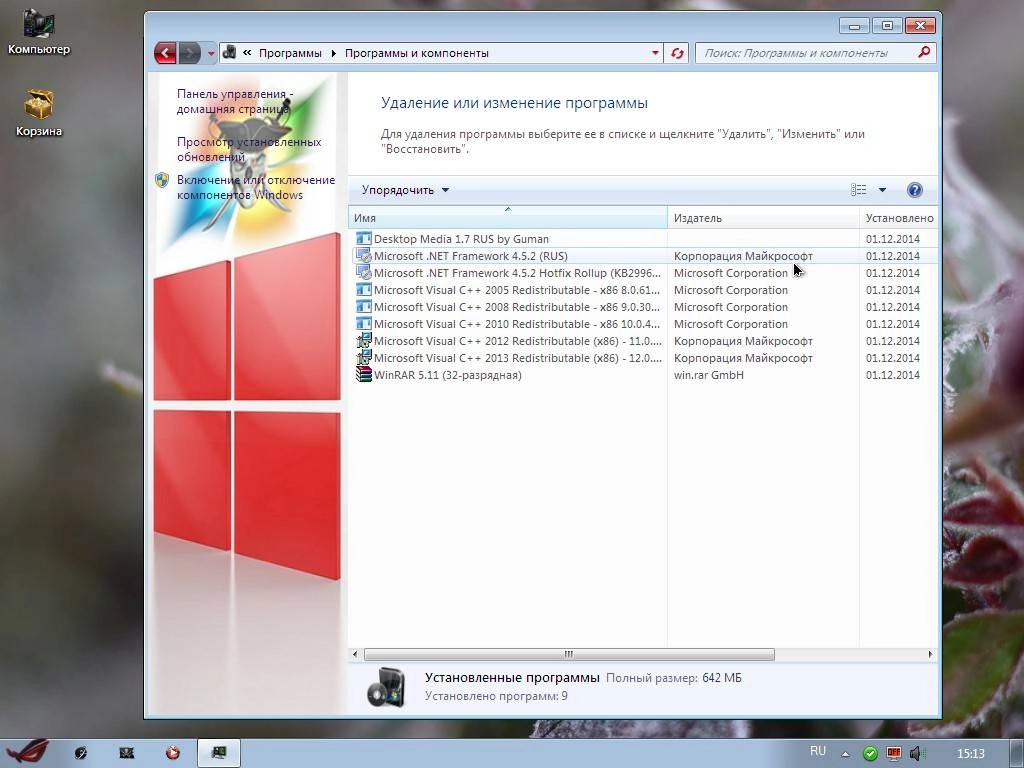
Task: Click the Visual C++ 2005 row icon
Action: click(364, 290)
